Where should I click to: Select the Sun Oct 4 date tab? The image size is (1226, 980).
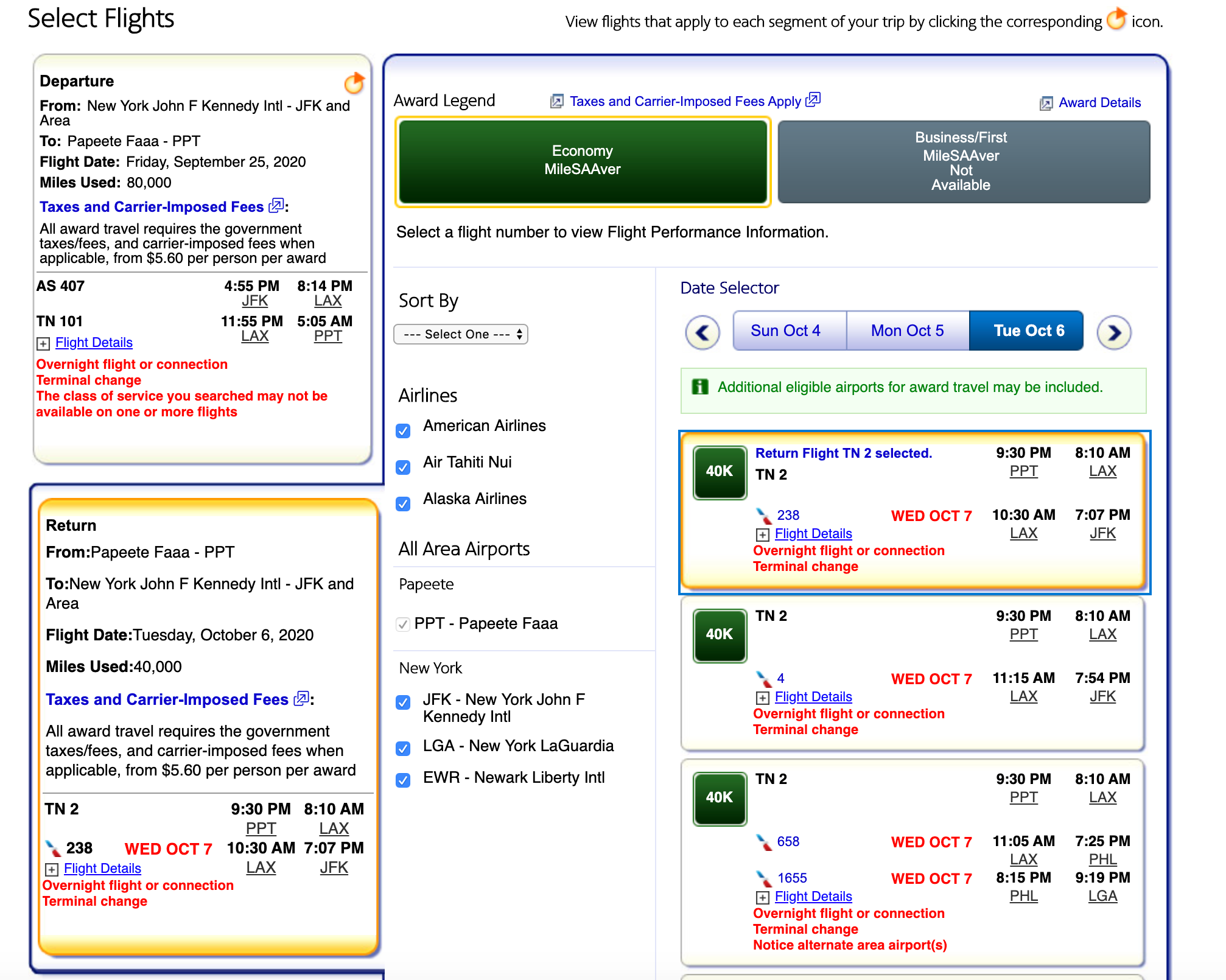click(x=785, y=331)
